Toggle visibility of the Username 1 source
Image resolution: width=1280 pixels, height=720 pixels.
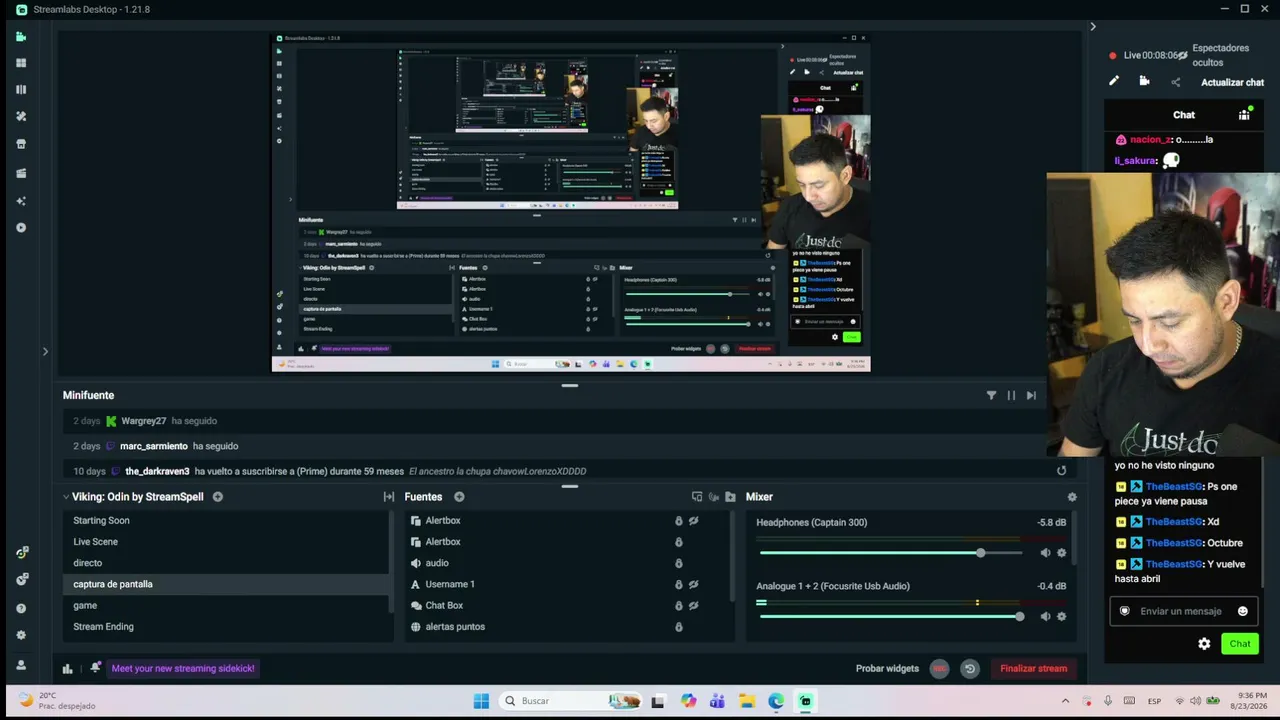tap(693, 584)
